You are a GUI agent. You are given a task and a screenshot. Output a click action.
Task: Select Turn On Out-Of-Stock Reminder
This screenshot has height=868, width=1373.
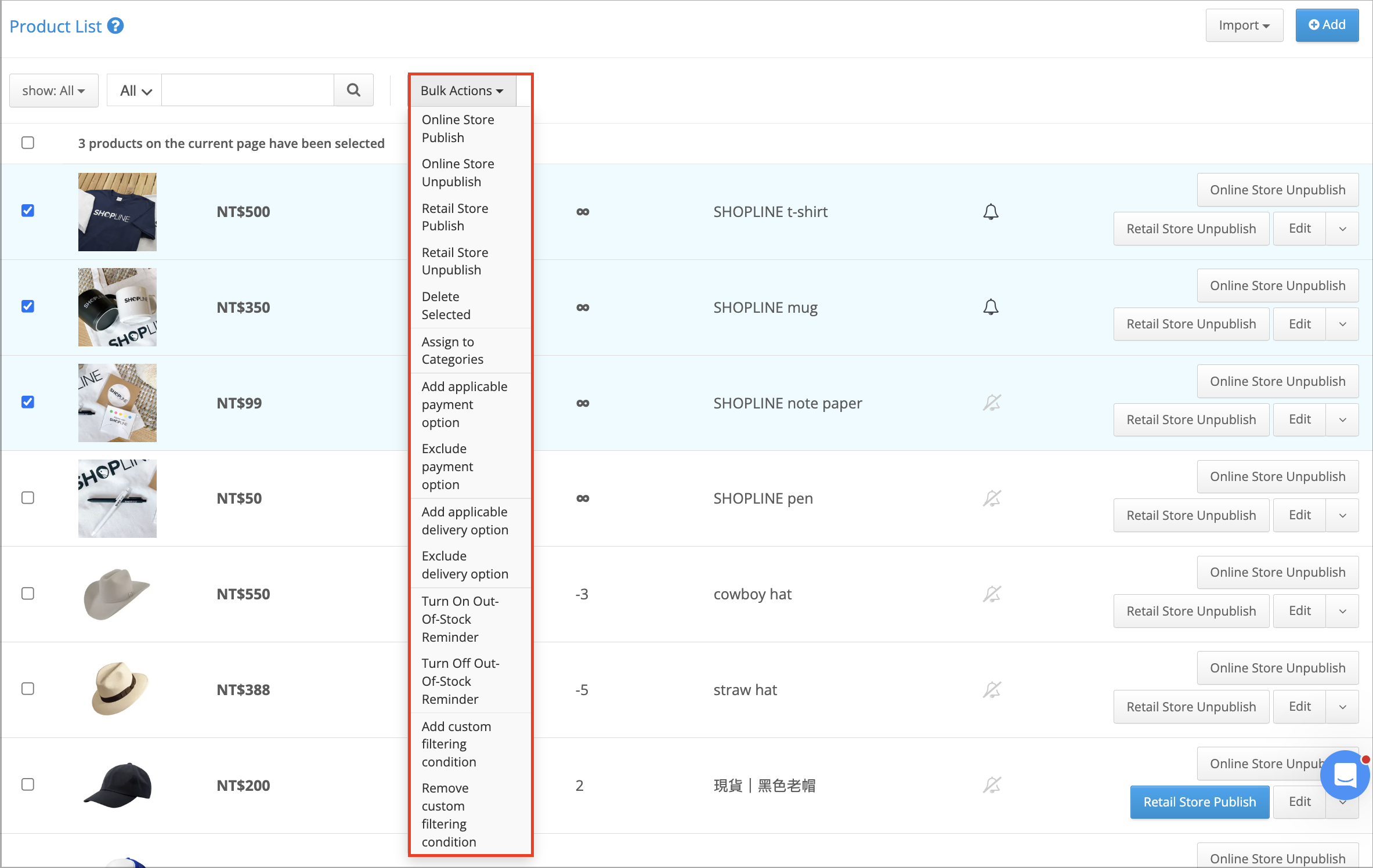[471, 619]
